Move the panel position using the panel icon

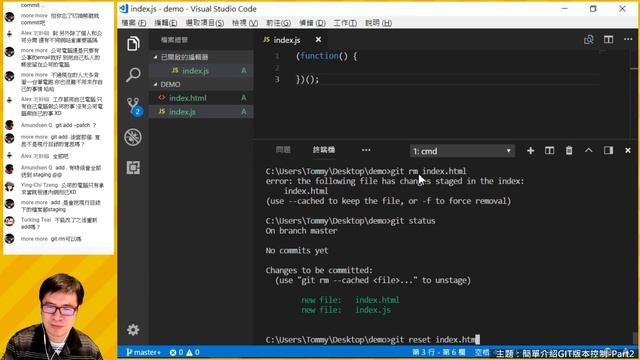pyautogui.click(x=608, y=151)
